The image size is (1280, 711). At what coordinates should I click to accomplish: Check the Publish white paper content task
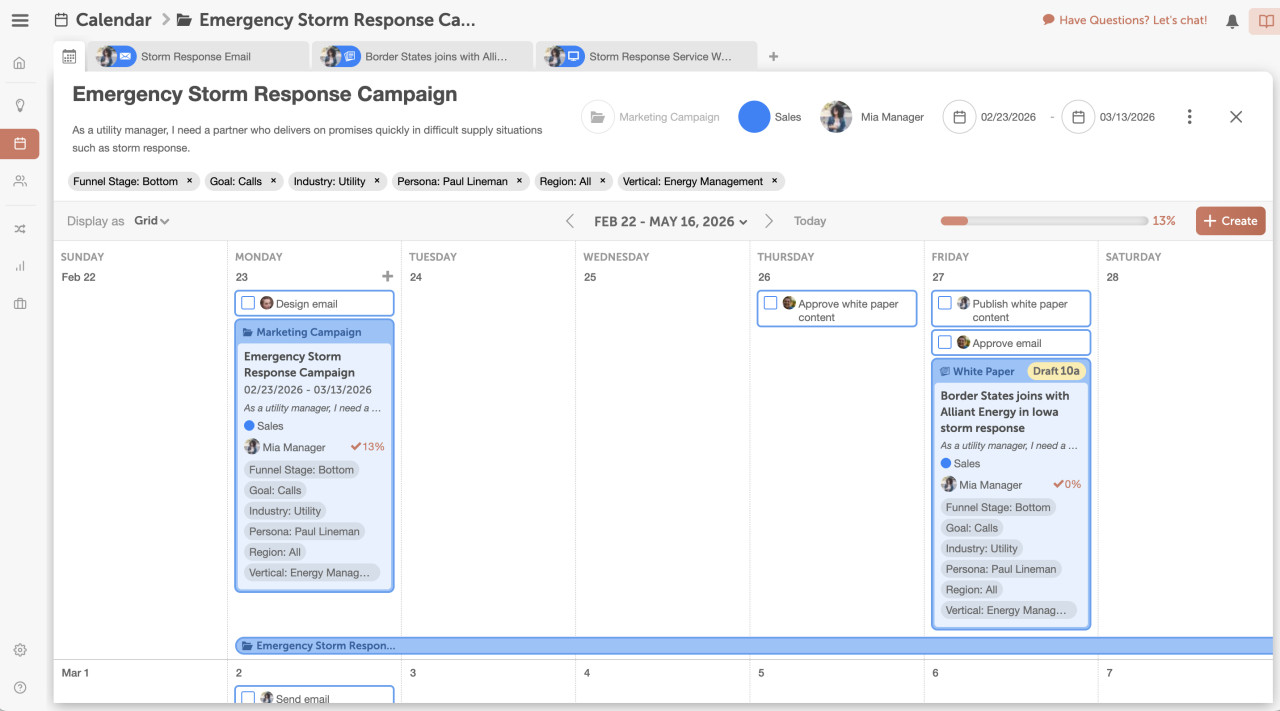945,303
